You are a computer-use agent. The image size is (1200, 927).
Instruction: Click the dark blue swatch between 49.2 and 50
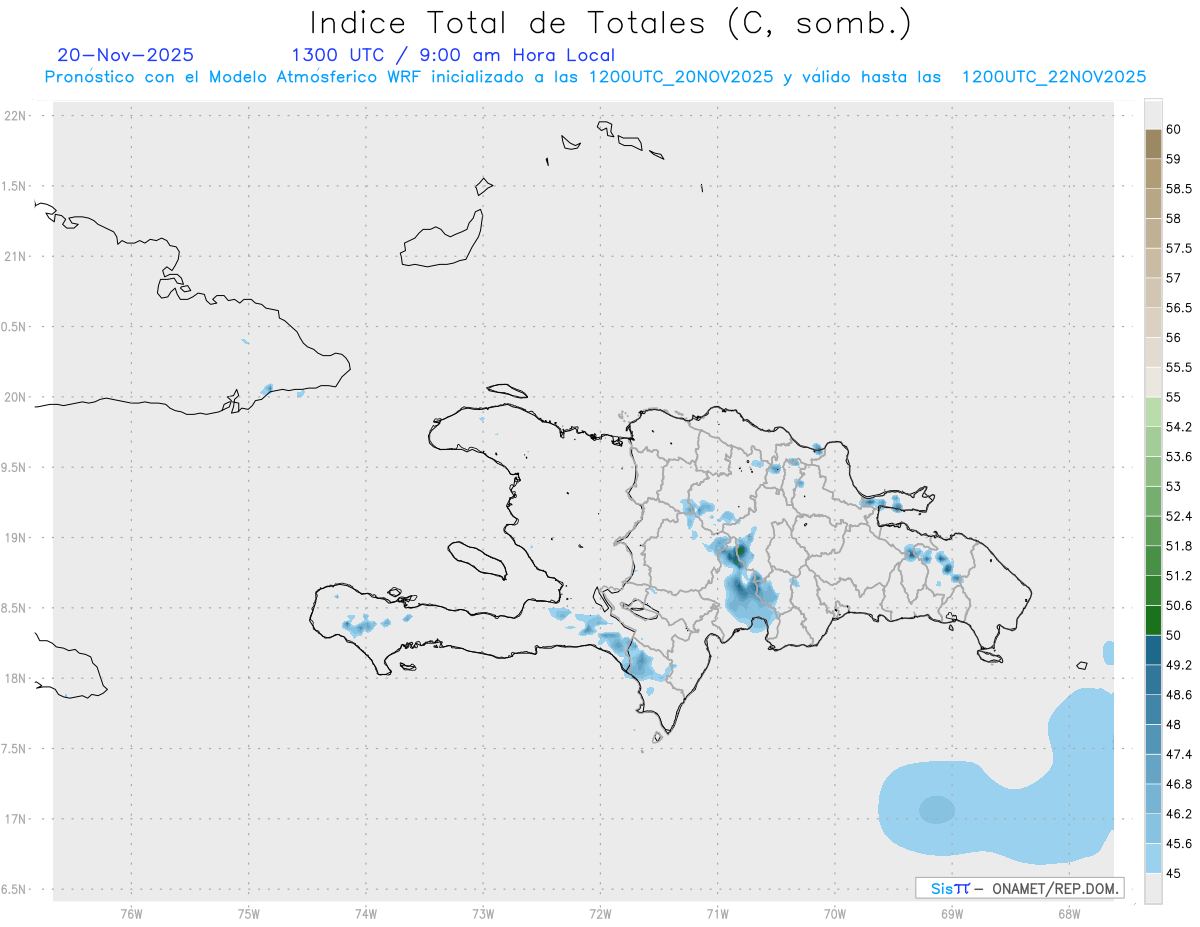1153,650
